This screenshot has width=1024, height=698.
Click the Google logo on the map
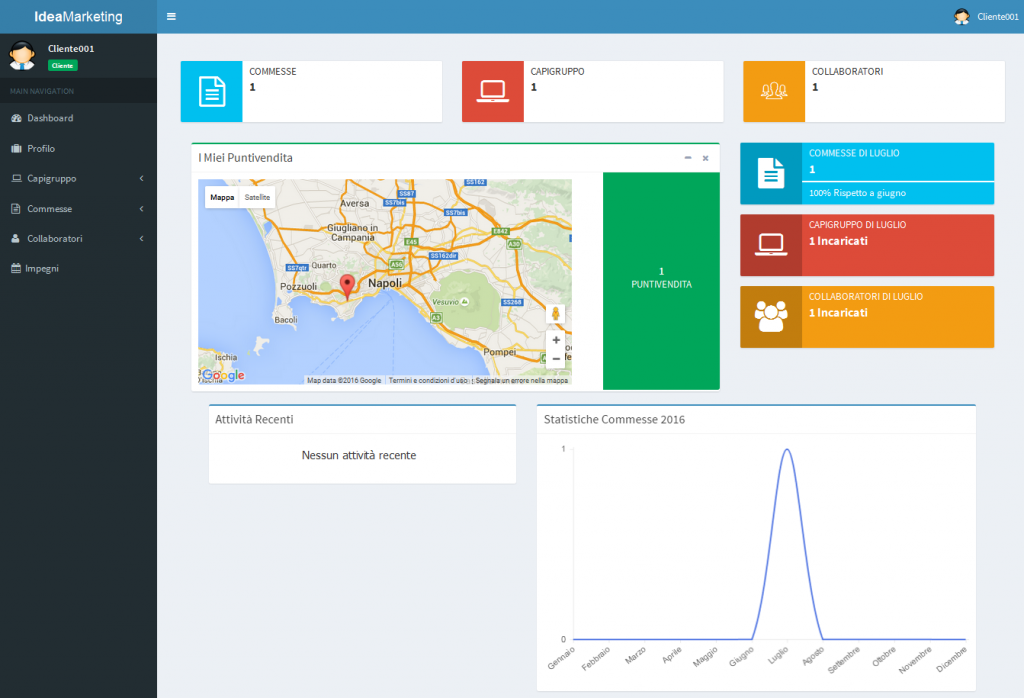pyautogui.click(x=223, y=375)
